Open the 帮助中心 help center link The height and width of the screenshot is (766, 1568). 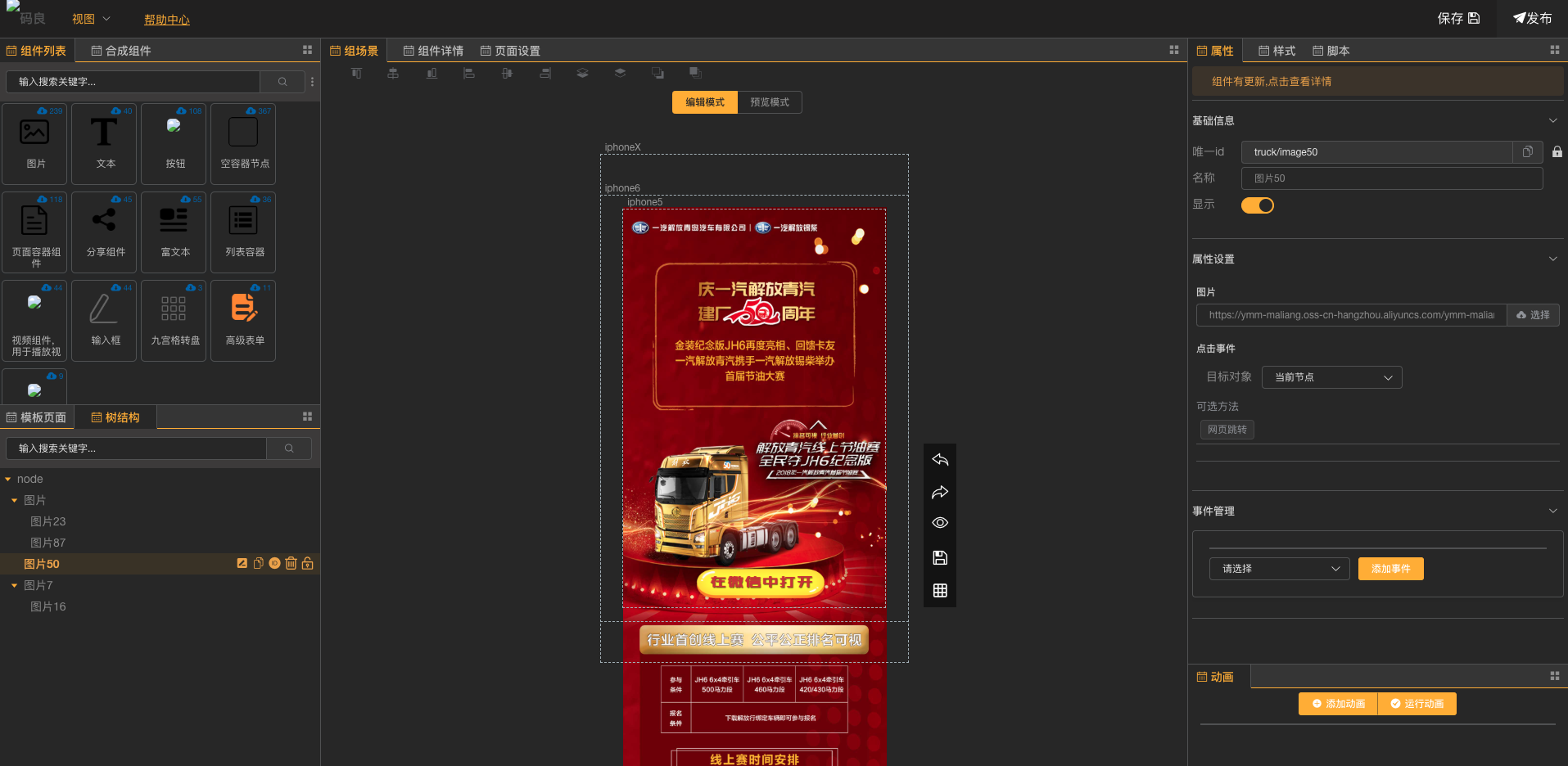tap(167, 20)
